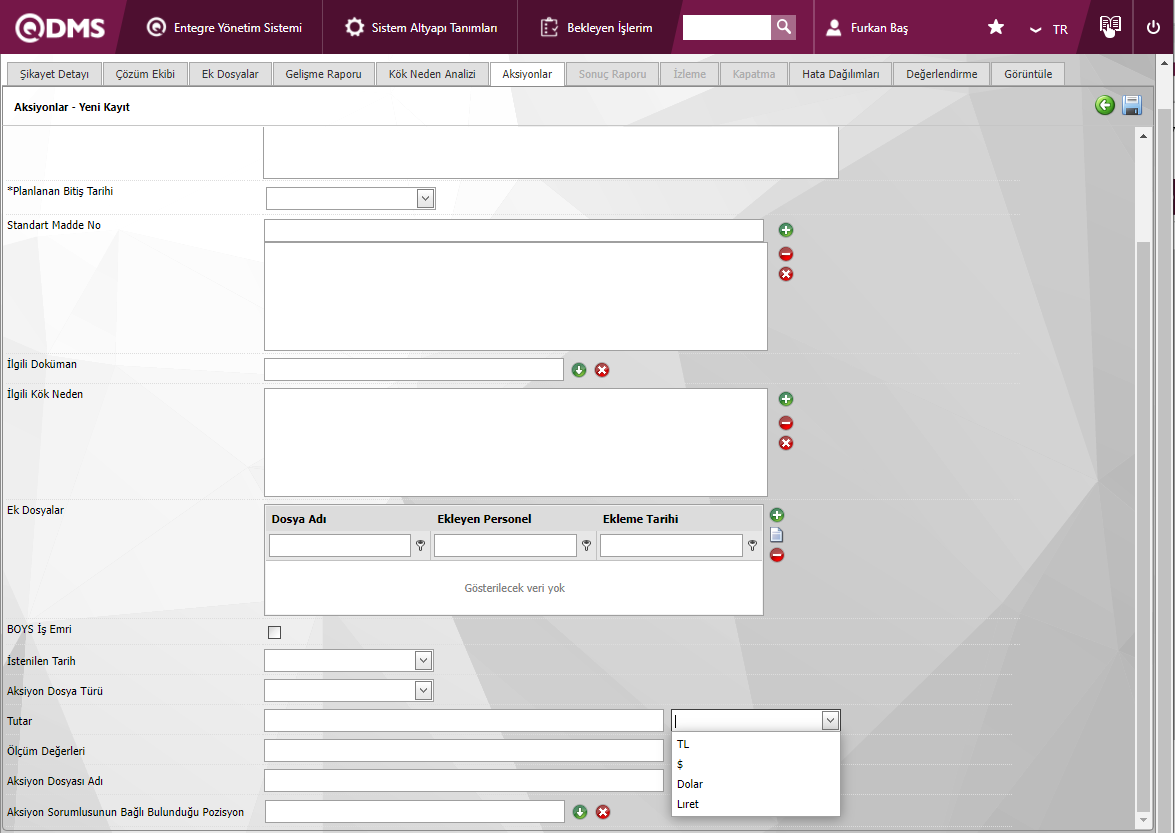This screenshot has width=1175, height=833.
Task: Delete file with Ek Dosyalar minus icon
Action: point(777,555)
